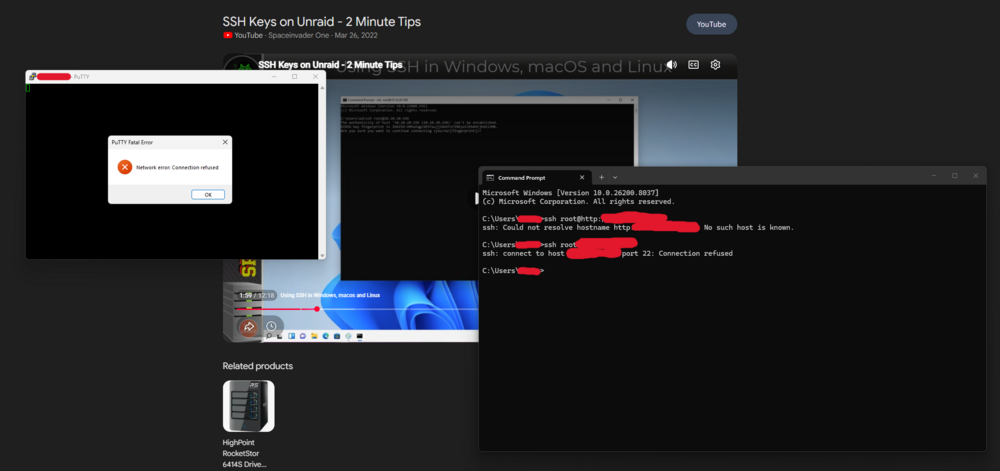Click the red YouTube logo icon under the heading
Viewport: 1000px width, 471px height.
tap(228, 36)
